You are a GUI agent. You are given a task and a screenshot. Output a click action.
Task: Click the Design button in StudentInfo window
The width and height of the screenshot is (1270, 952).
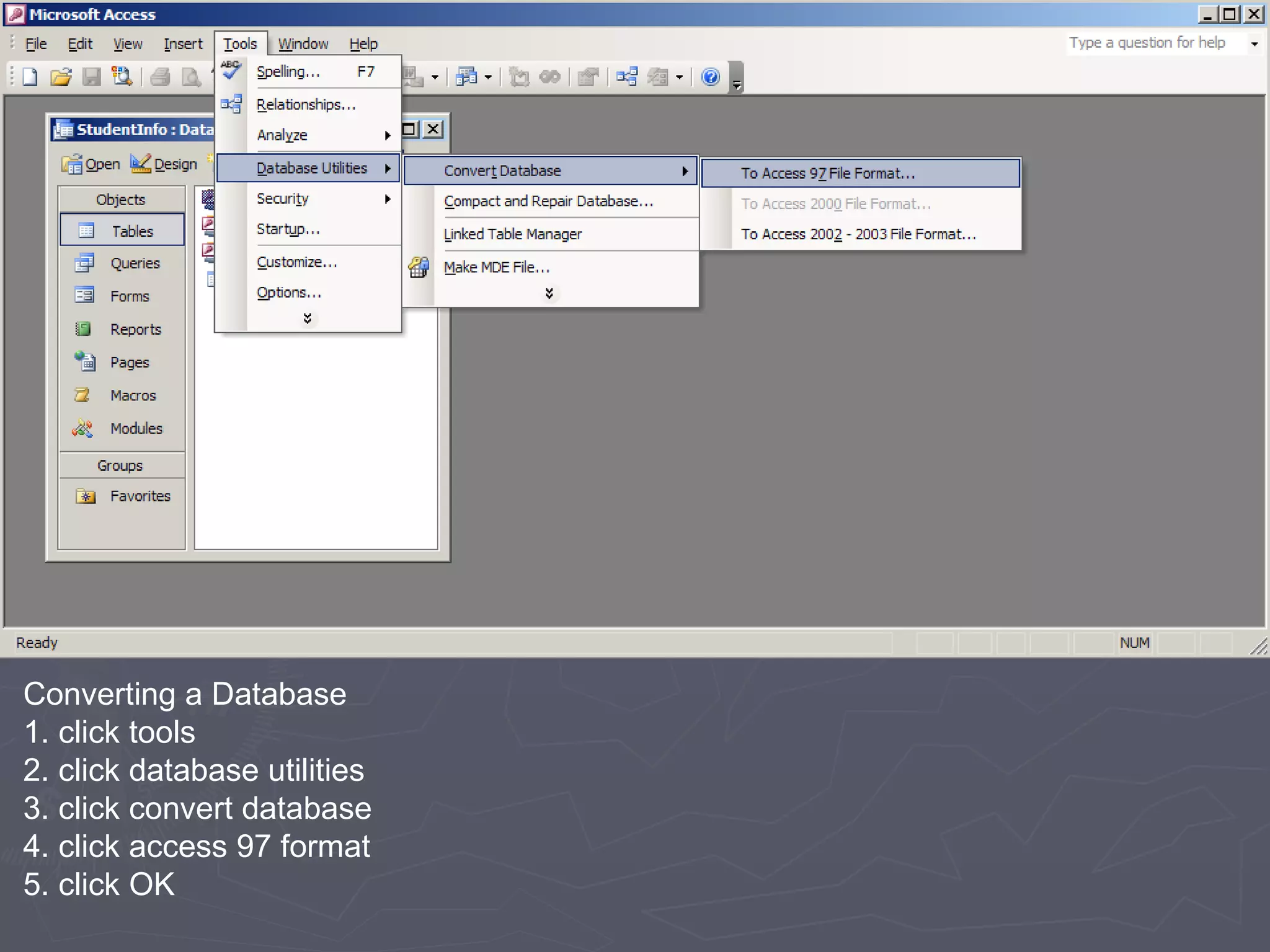pyautogui.click(x=164, y=164)
